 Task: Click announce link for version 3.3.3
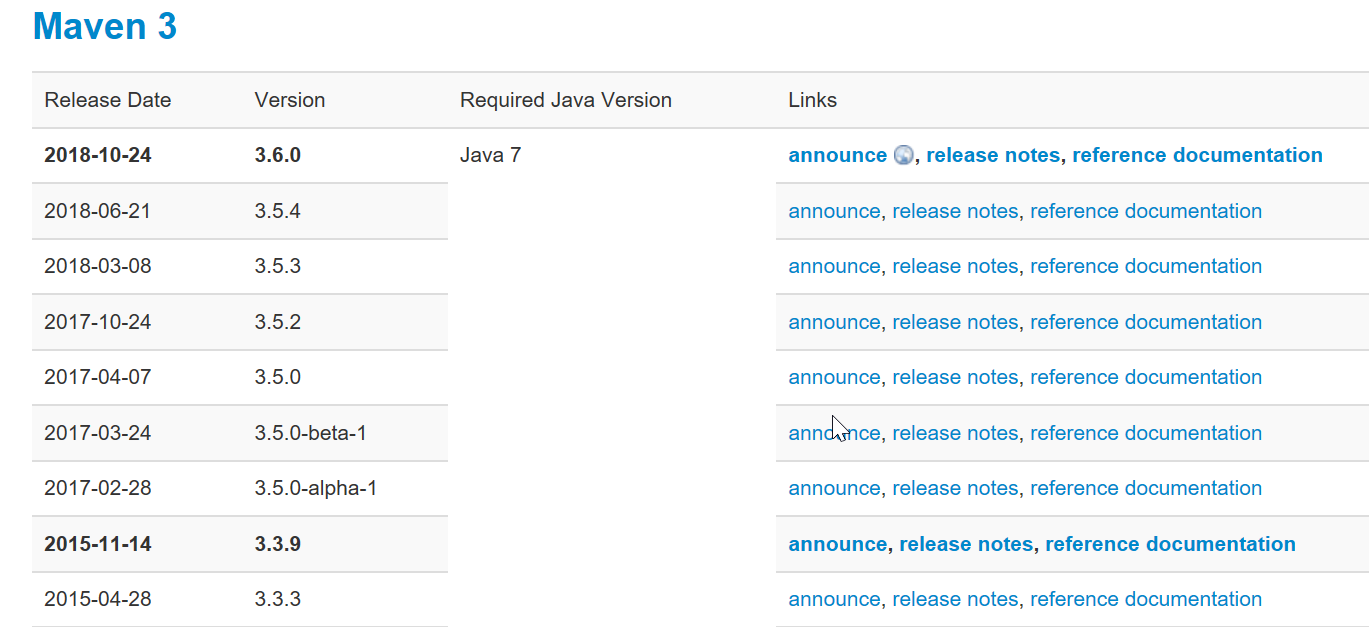click(834, 599)
